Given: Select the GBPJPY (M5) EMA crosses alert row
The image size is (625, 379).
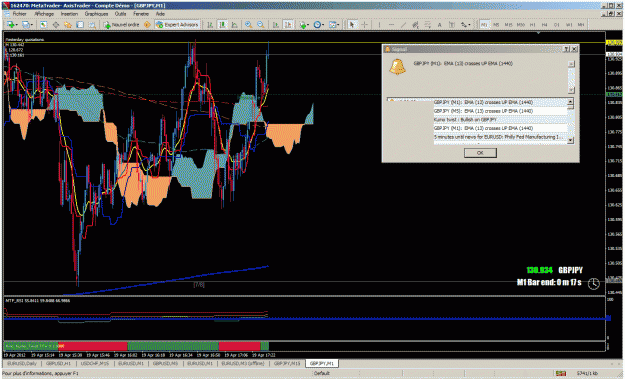Looking at the screenshot, I should 500,111.
